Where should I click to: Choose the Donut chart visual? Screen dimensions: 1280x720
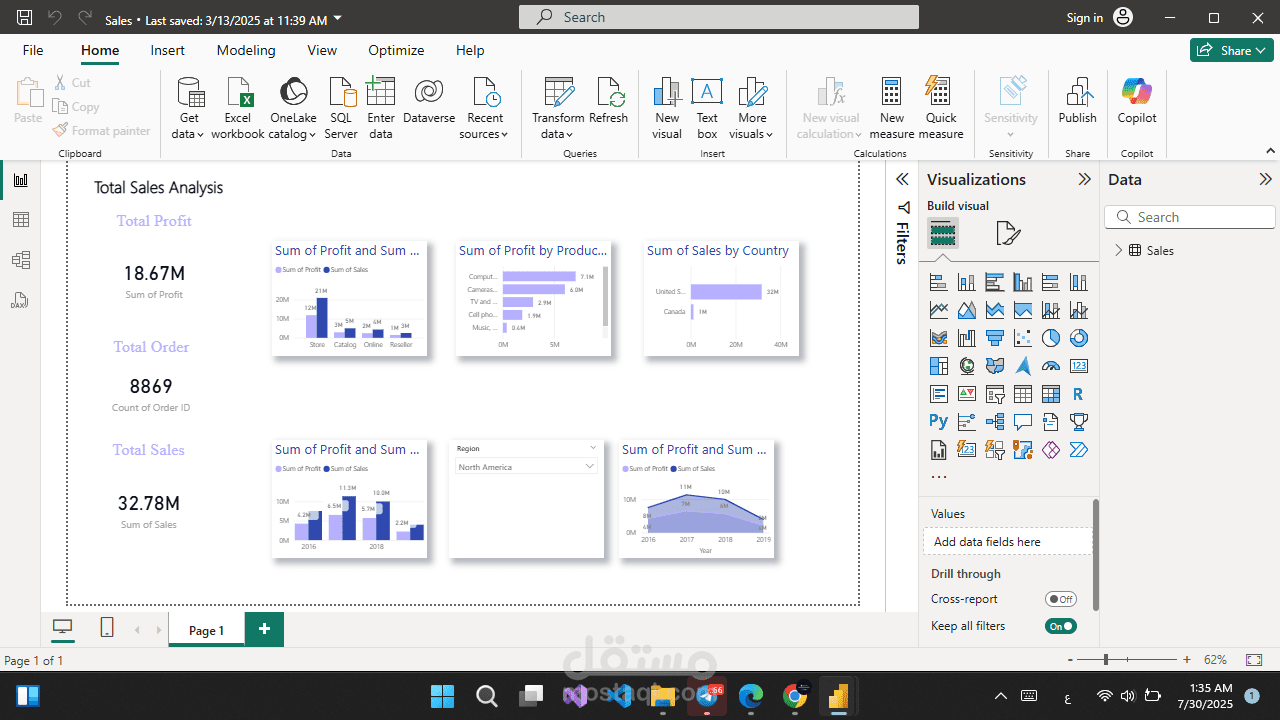point(1078,338)
